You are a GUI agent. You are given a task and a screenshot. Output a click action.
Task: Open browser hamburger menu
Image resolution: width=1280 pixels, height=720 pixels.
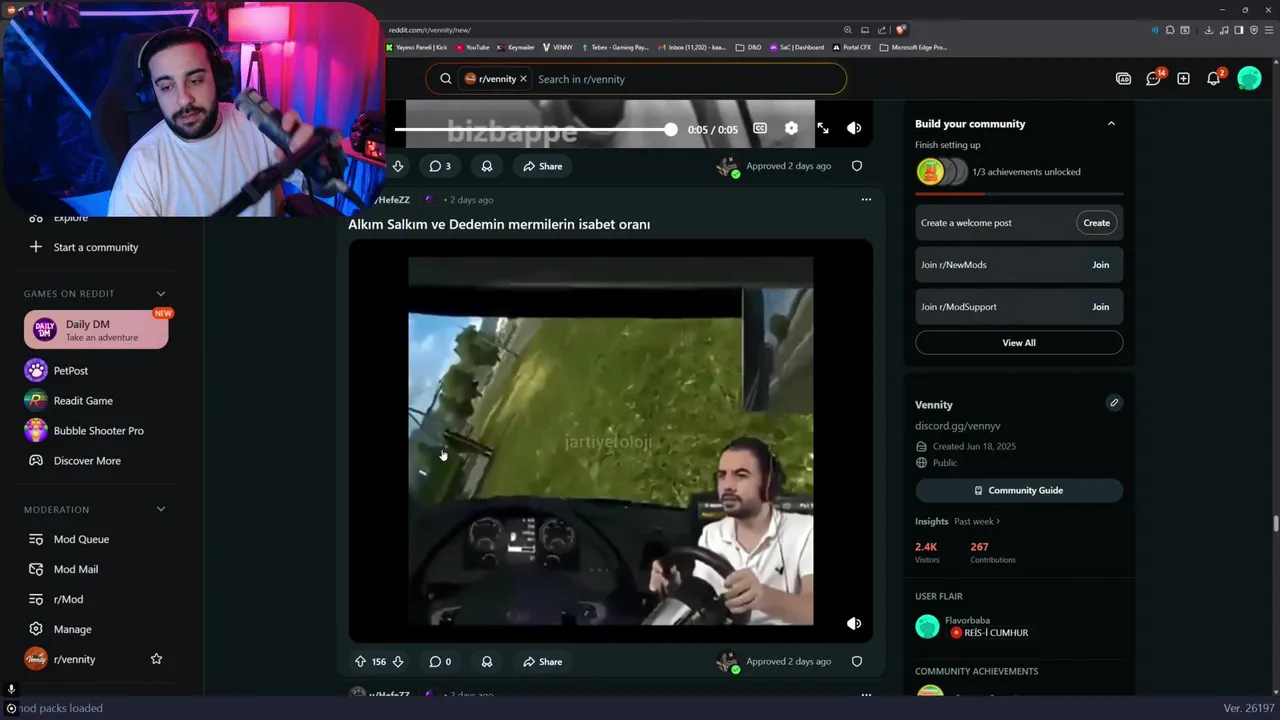(1269, 30)
